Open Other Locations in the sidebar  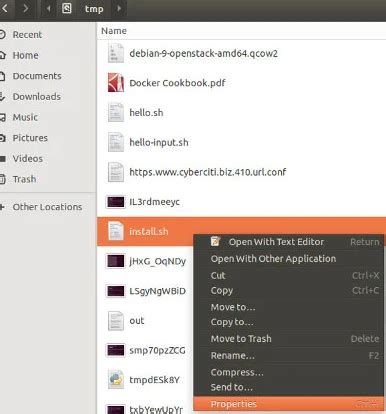click(47, 207)
